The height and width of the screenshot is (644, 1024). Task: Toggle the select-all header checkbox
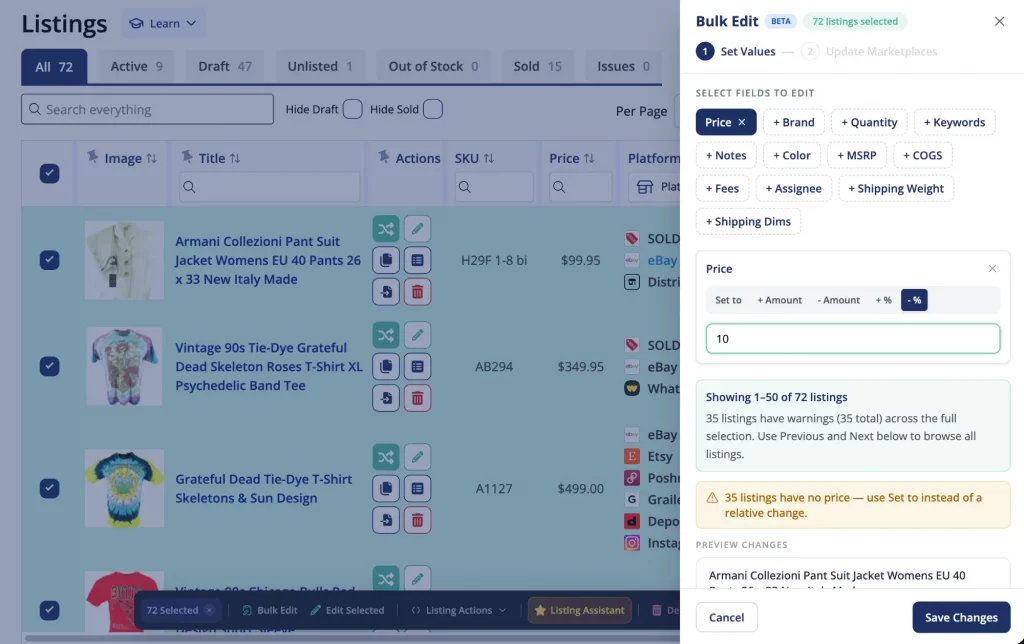(50, 173)
